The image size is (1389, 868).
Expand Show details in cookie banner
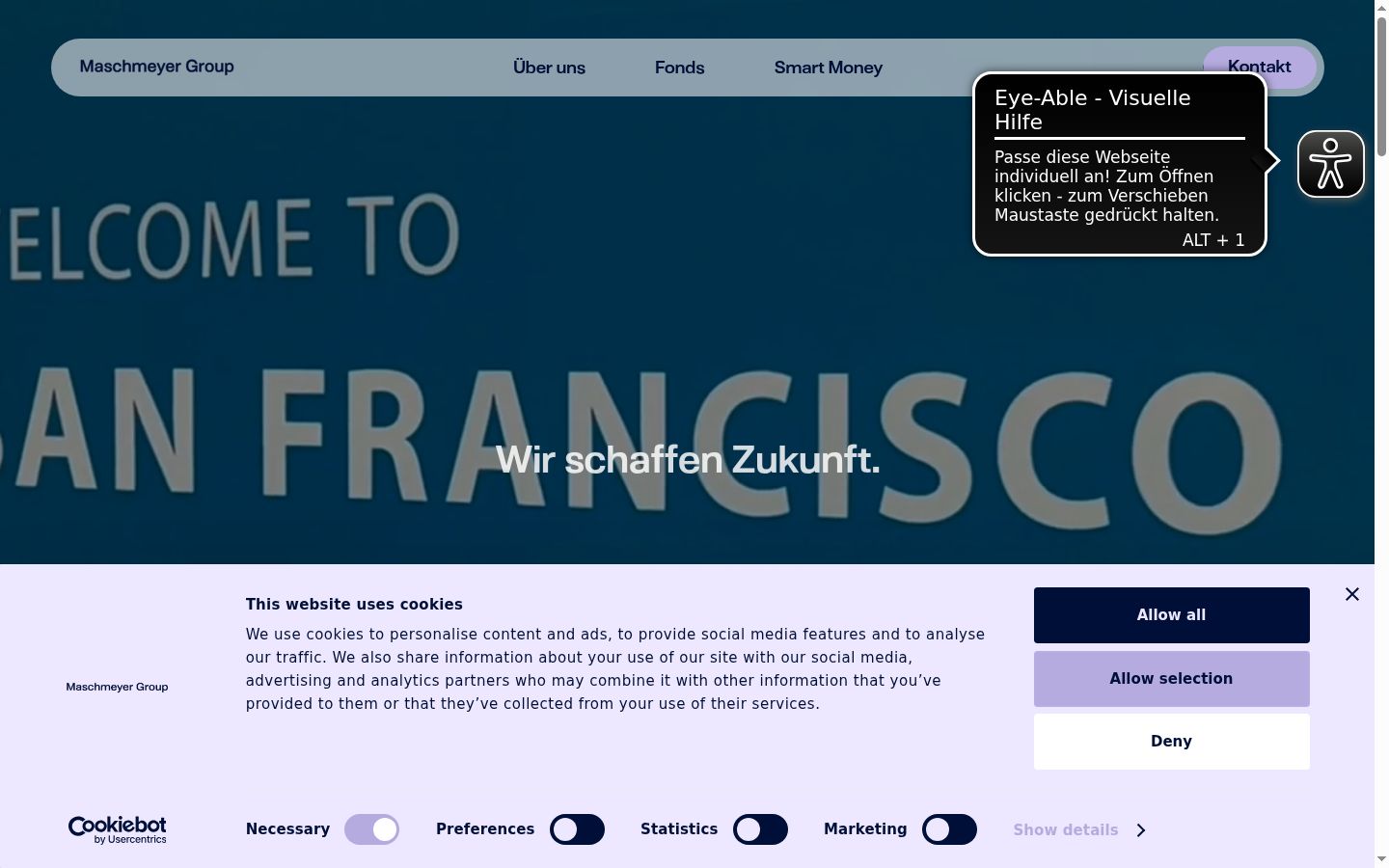click(x=1079, y=829)
